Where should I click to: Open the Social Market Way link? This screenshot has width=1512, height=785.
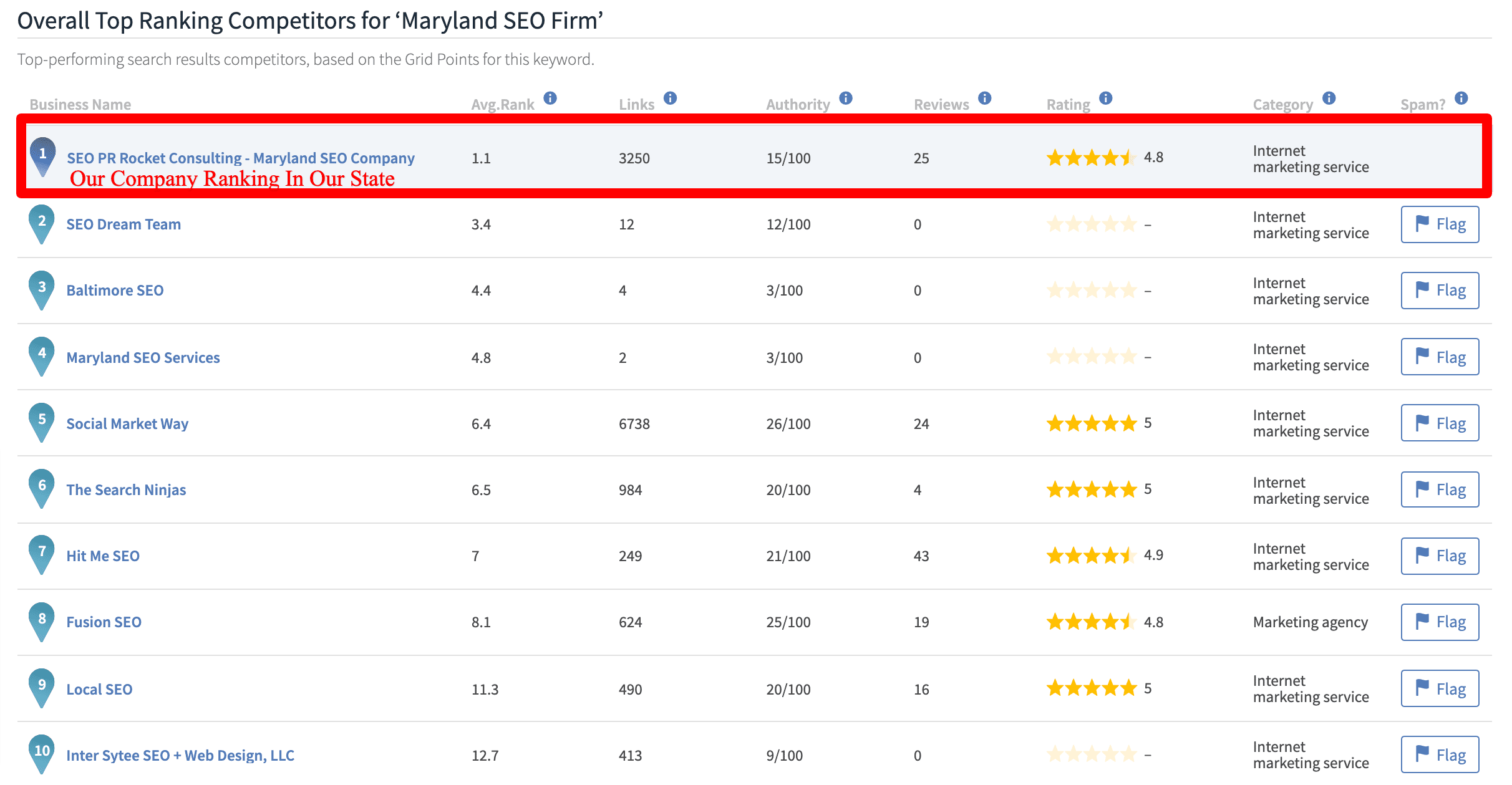click(x=127, y=424)
